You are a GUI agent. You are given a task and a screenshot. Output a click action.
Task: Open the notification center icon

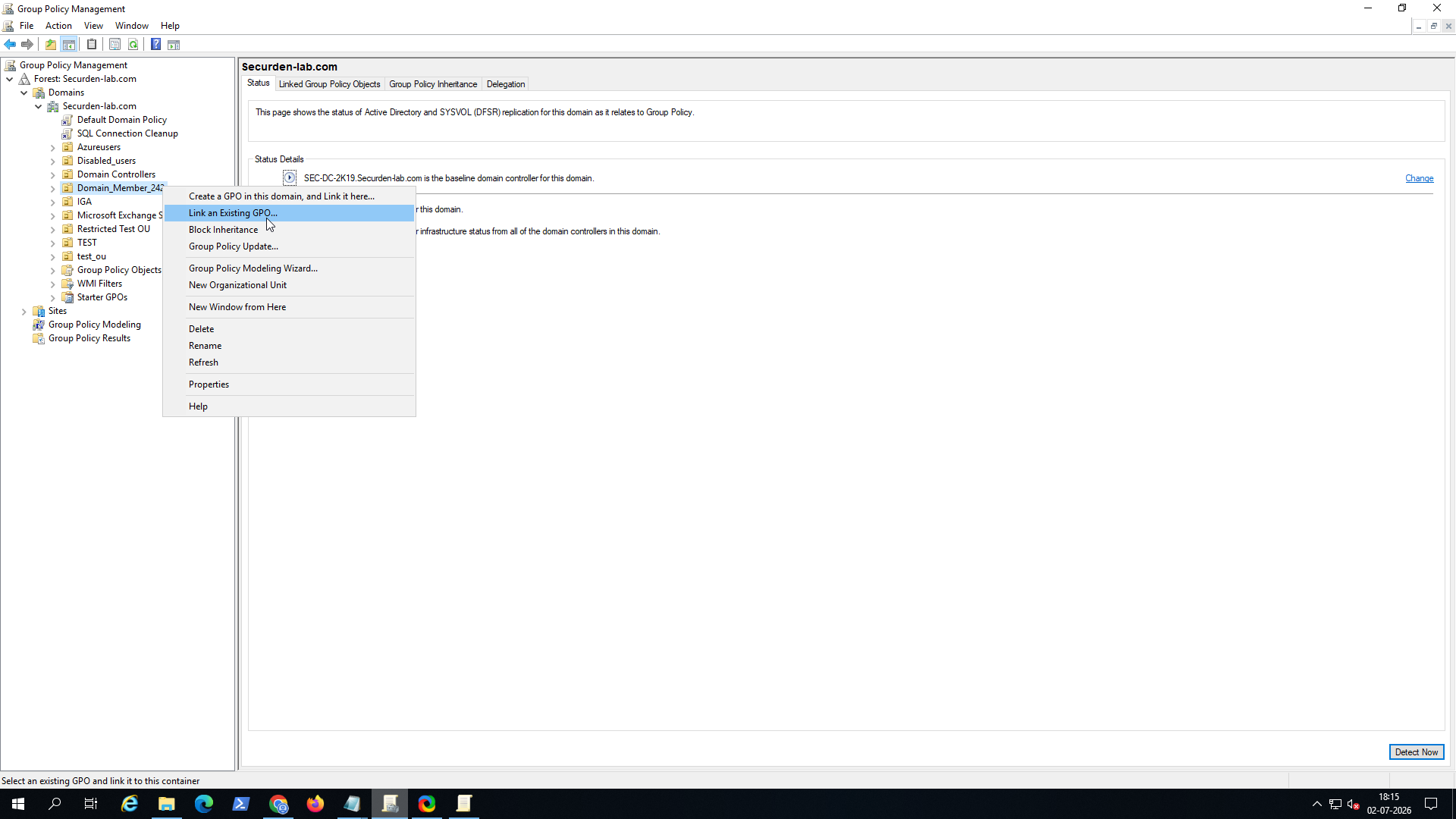click(x=1431, y=804)
